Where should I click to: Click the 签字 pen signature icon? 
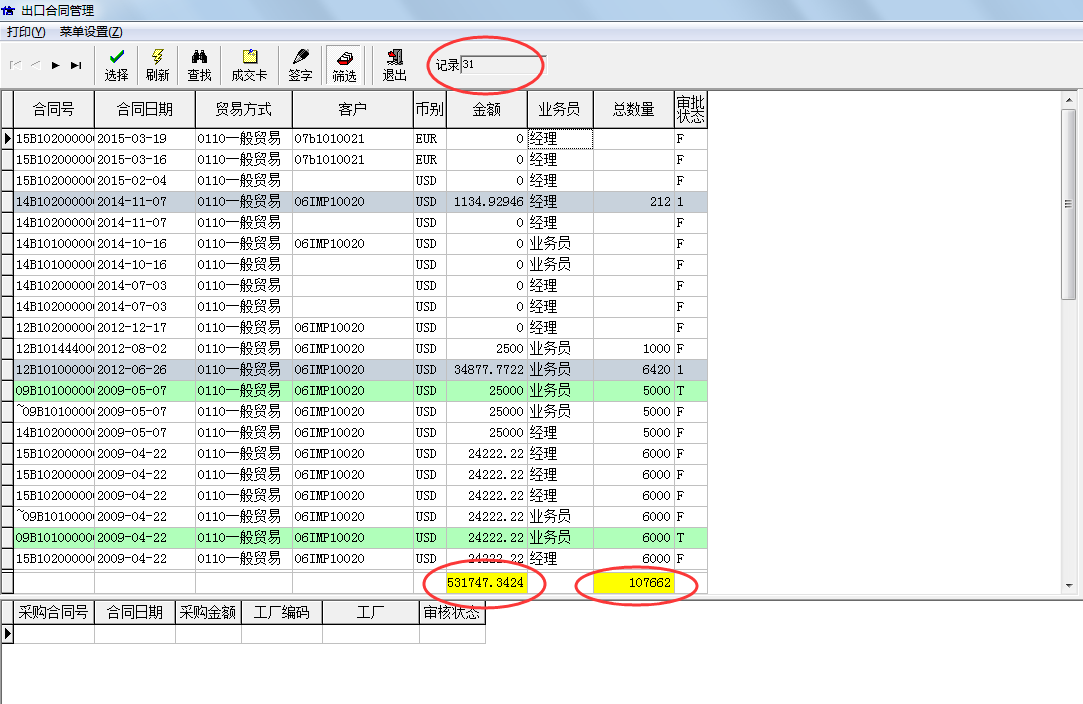click(x=300, y=65)
